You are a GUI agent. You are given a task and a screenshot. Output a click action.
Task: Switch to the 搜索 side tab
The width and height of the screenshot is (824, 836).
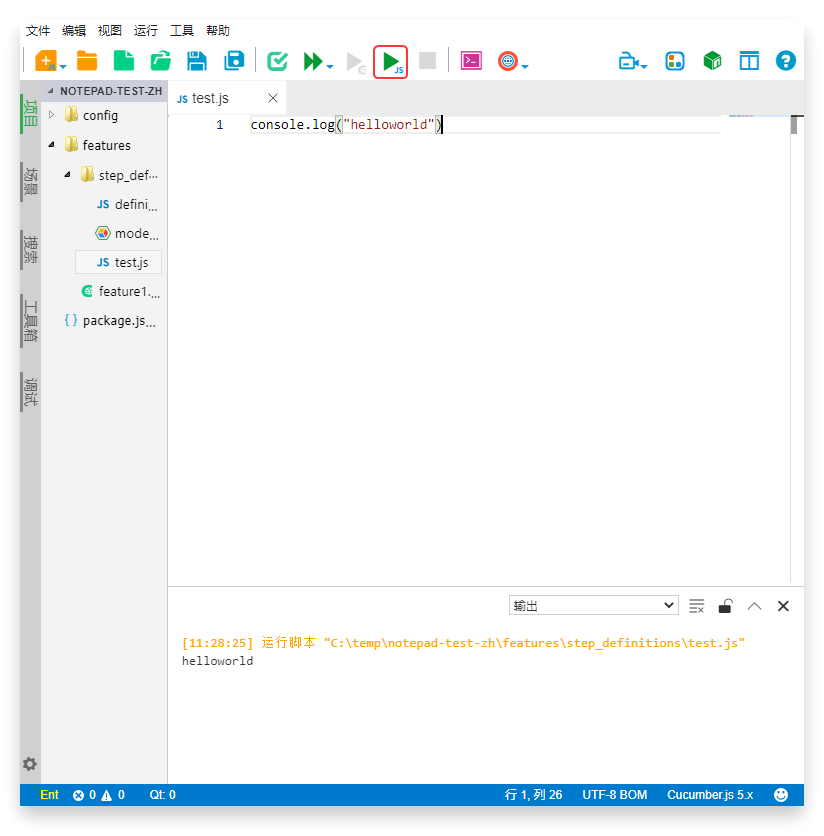tap(31, 250)
